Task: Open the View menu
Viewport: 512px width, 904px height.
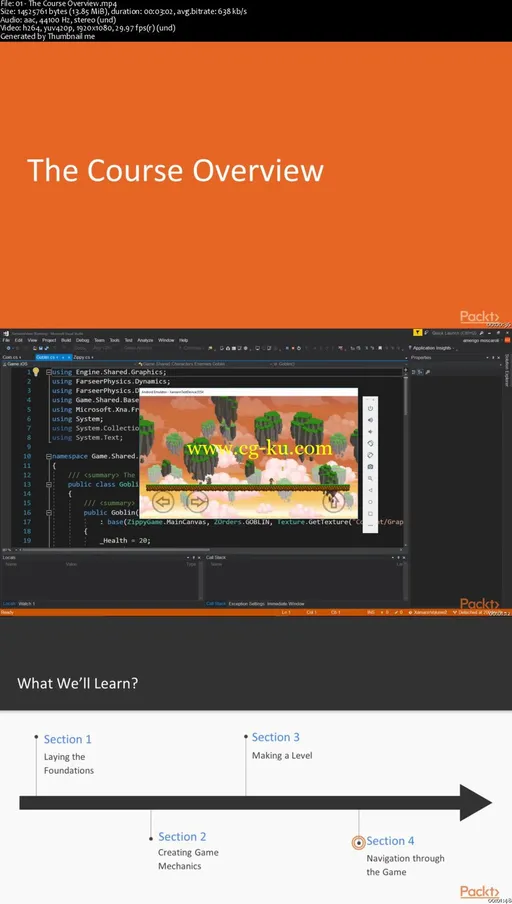Action: point(32,340)
